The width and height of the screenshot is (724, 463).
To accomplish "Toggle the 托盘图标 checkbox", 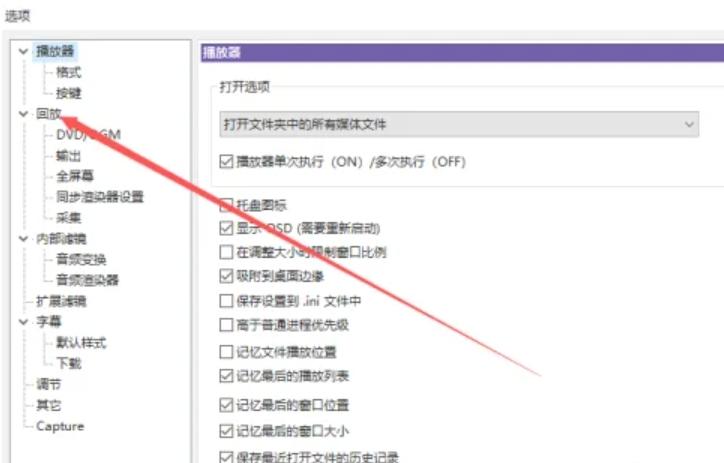I will tap(226, 205).
